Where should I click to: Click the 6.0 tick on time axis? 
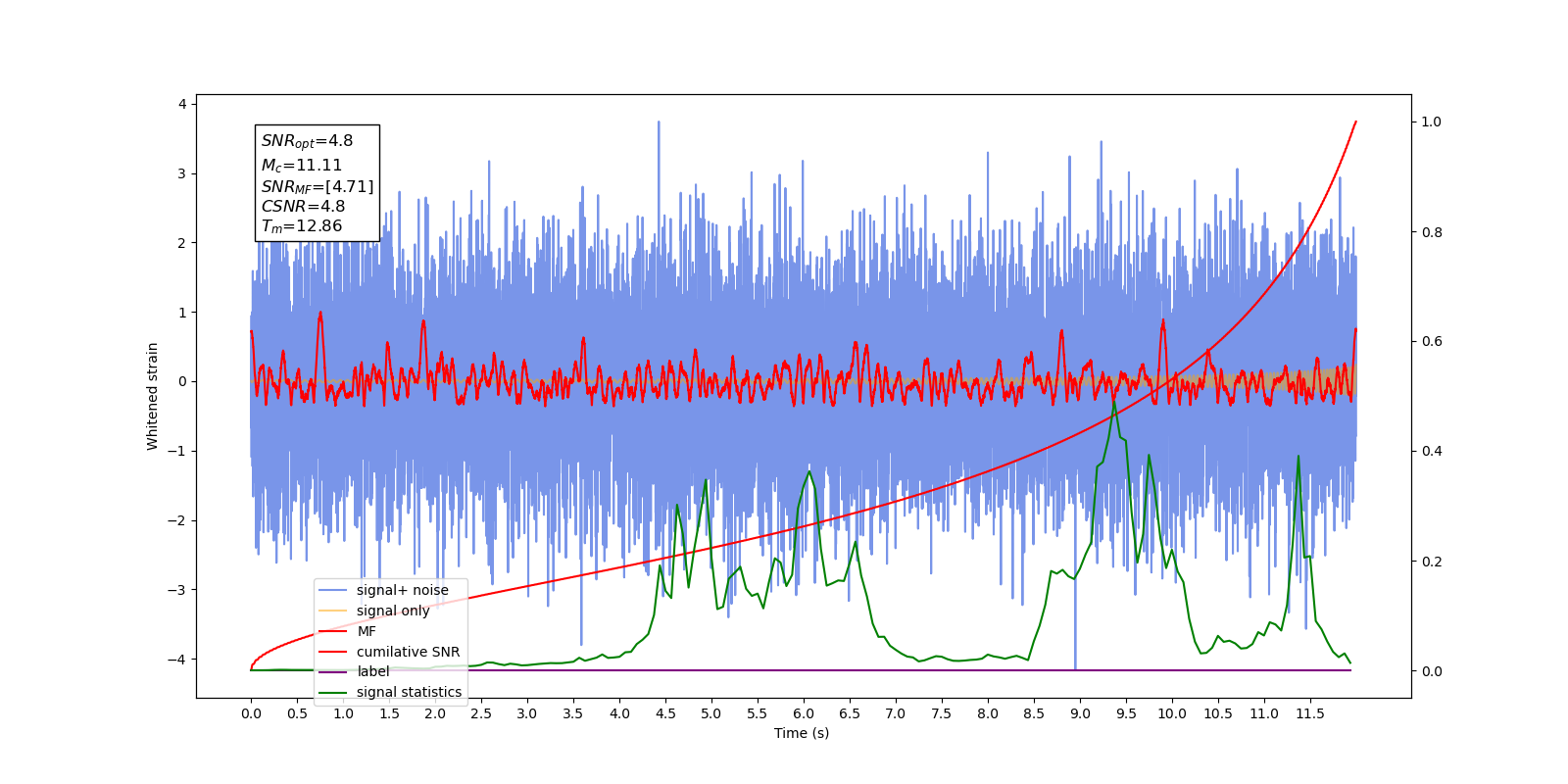[x=804, y=713]
